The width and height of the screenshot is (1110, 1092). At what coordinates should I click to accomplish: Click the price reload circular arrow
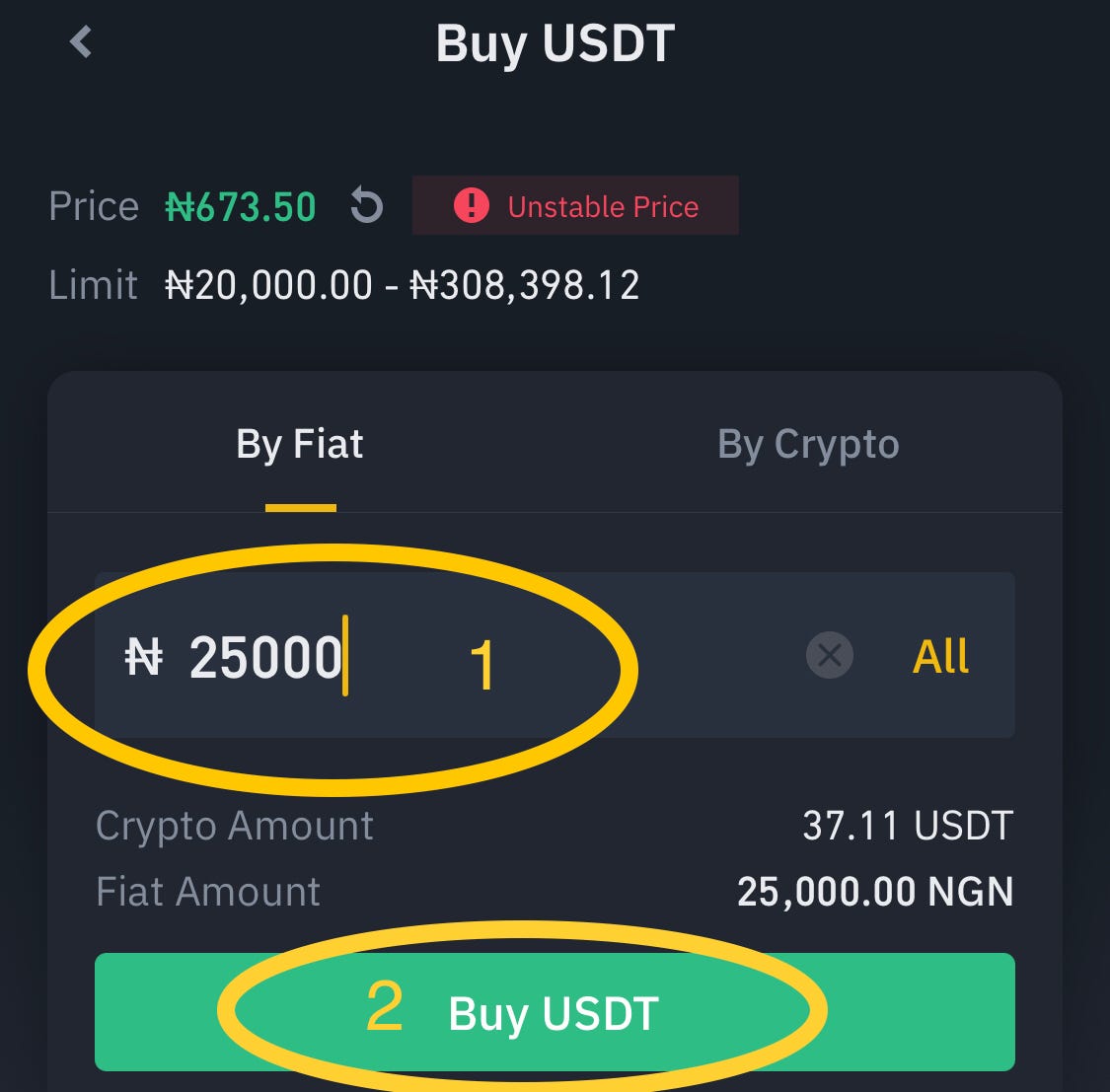coord(365,205)
